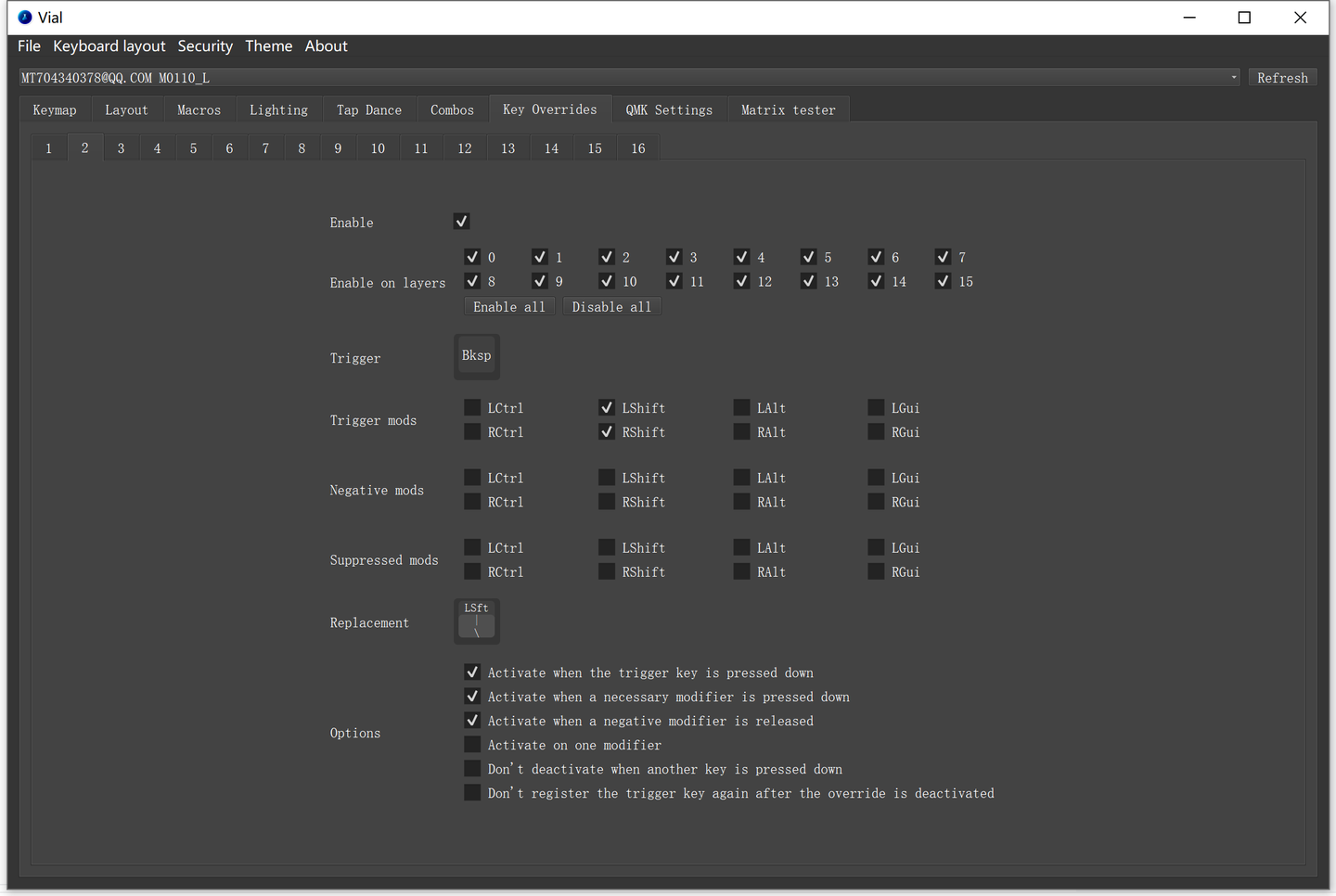Open the Theme menu
This screenshot has width=1336, height=896.
tap(268, 46)
